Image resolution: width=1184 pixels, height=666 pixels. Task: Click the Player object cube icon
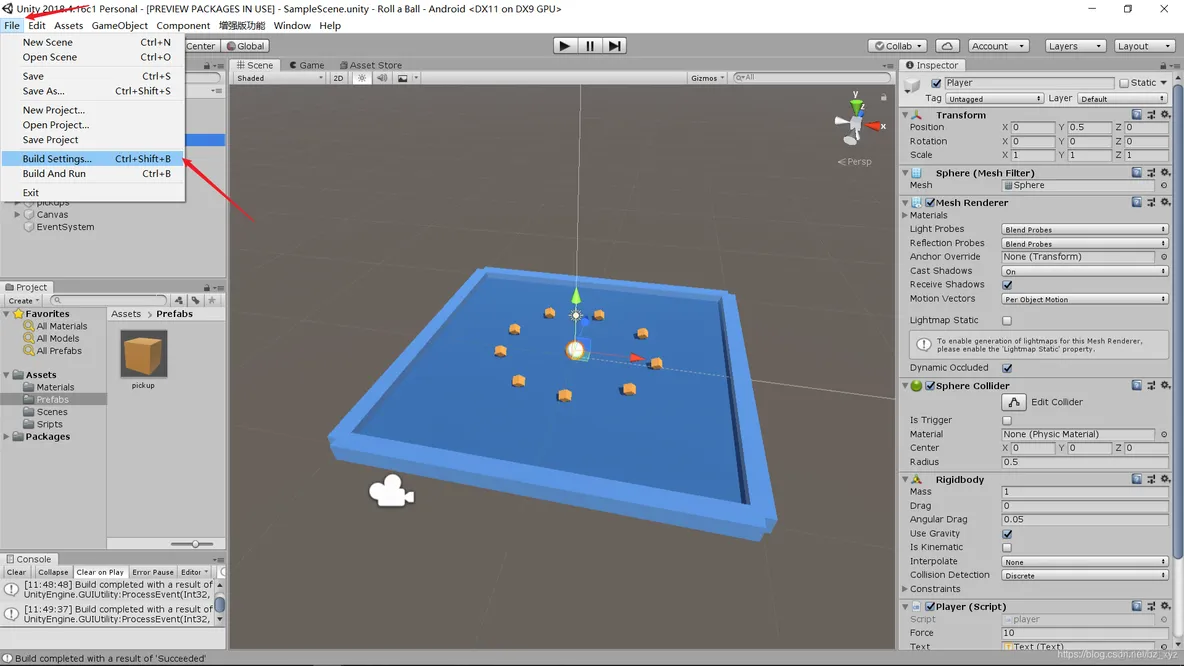913,85
